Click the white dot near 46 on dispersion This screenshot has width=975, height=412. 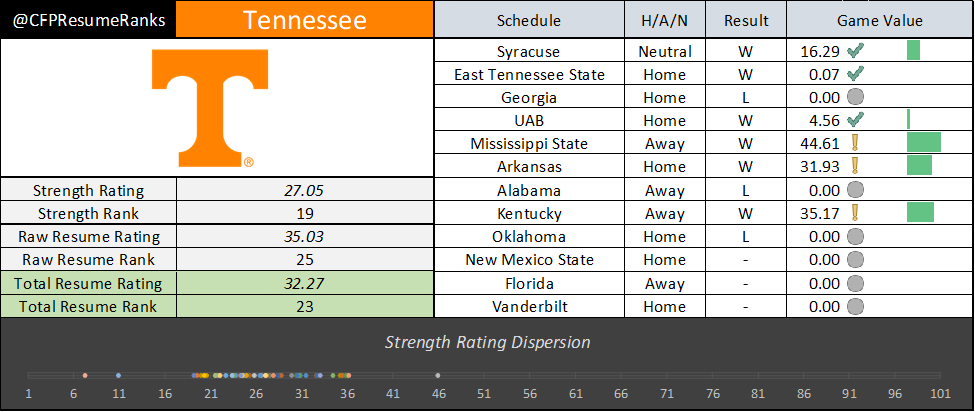click(438, 375)
